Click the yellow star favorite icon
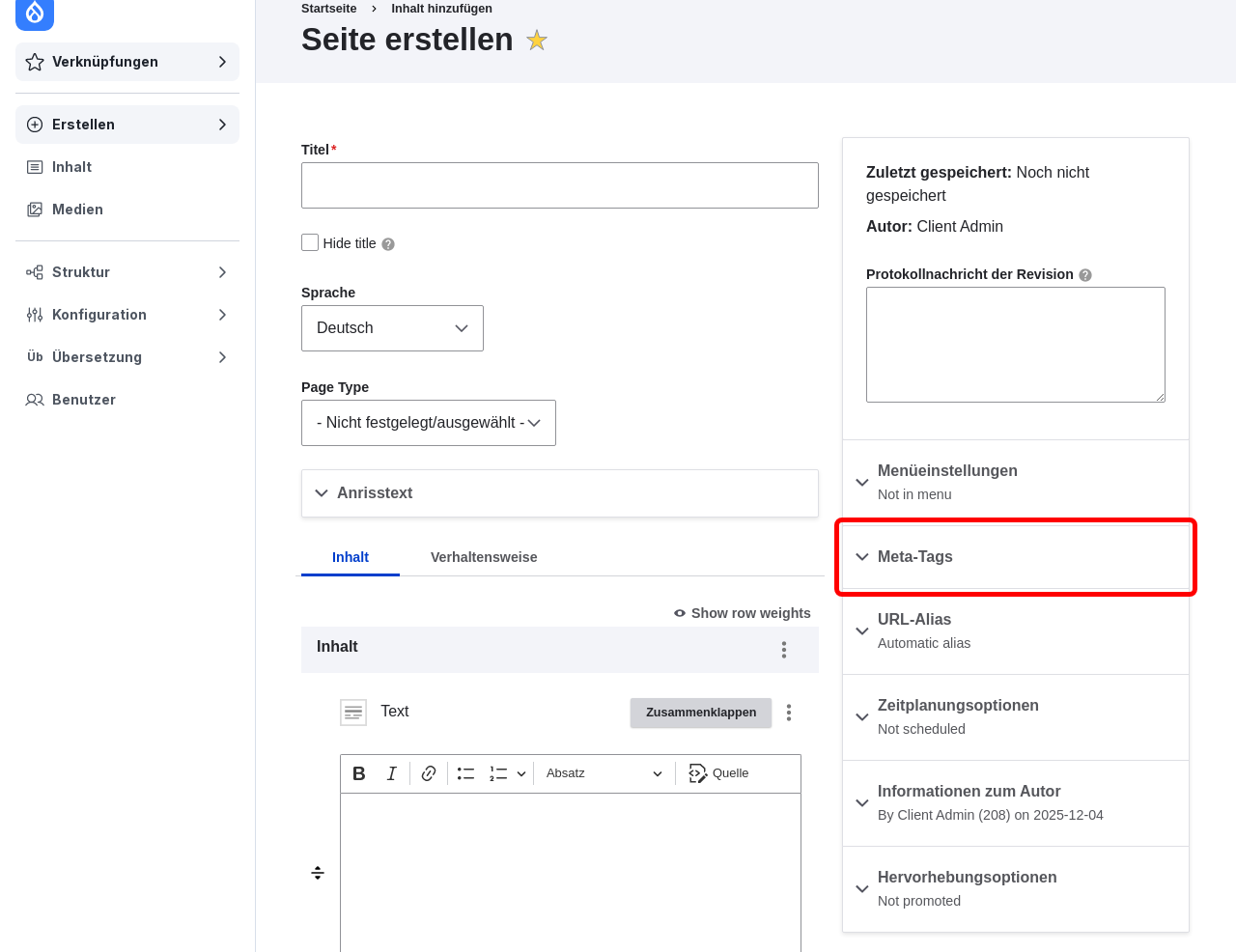The height and width of the screenshot is (952, 1236). pos(537,41)
